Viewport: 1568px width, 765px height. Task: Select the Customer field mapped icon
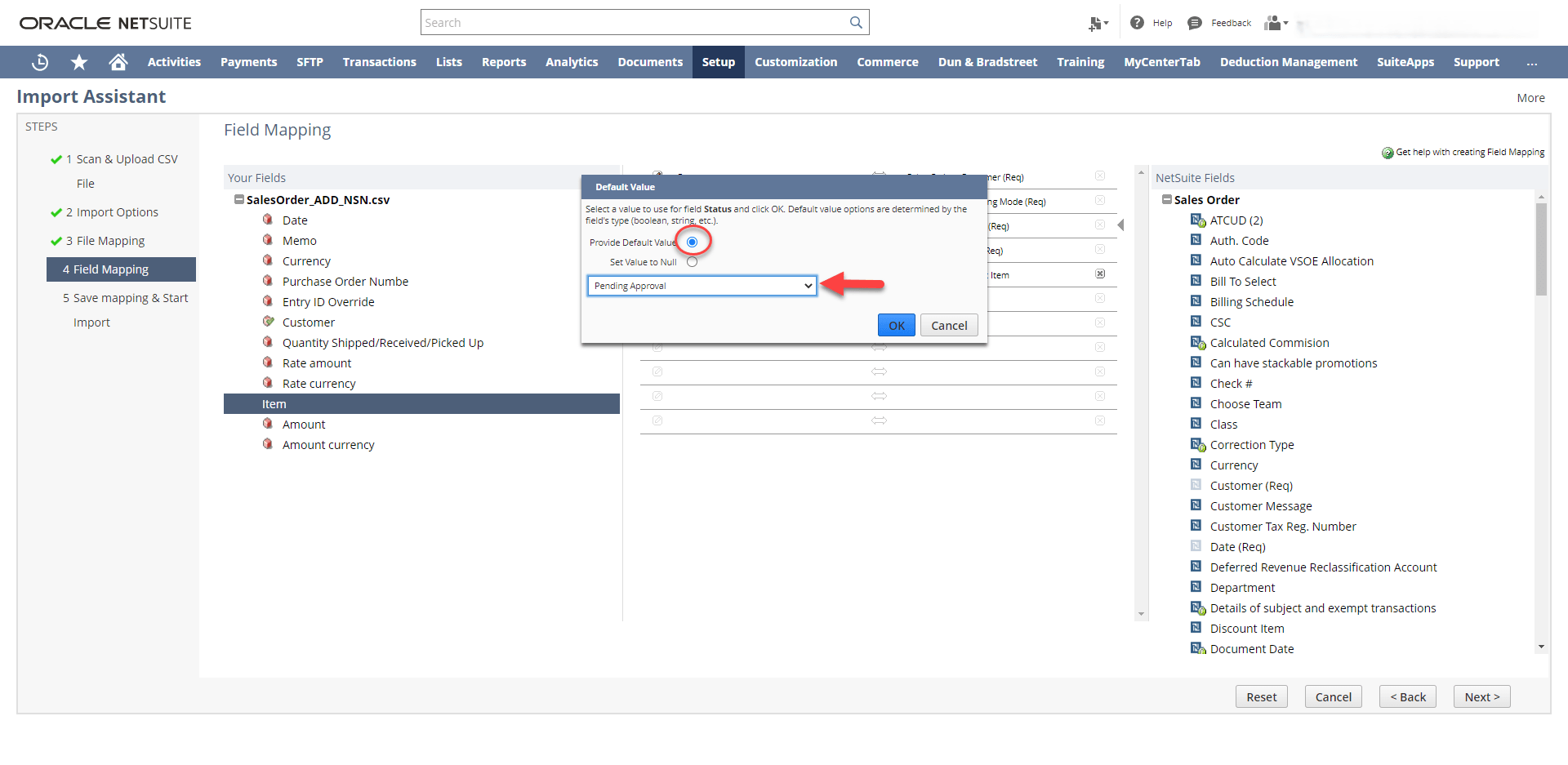(x=268, y=322)
